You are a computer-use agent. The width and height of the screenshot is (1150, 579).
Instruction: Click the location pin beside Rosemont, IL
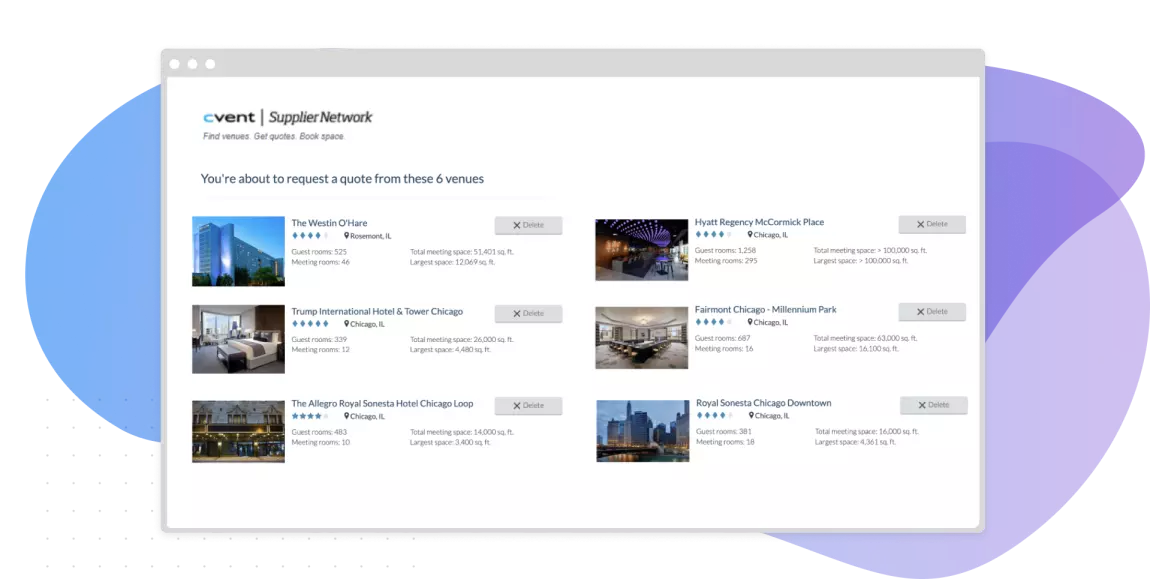click(345, 236)
